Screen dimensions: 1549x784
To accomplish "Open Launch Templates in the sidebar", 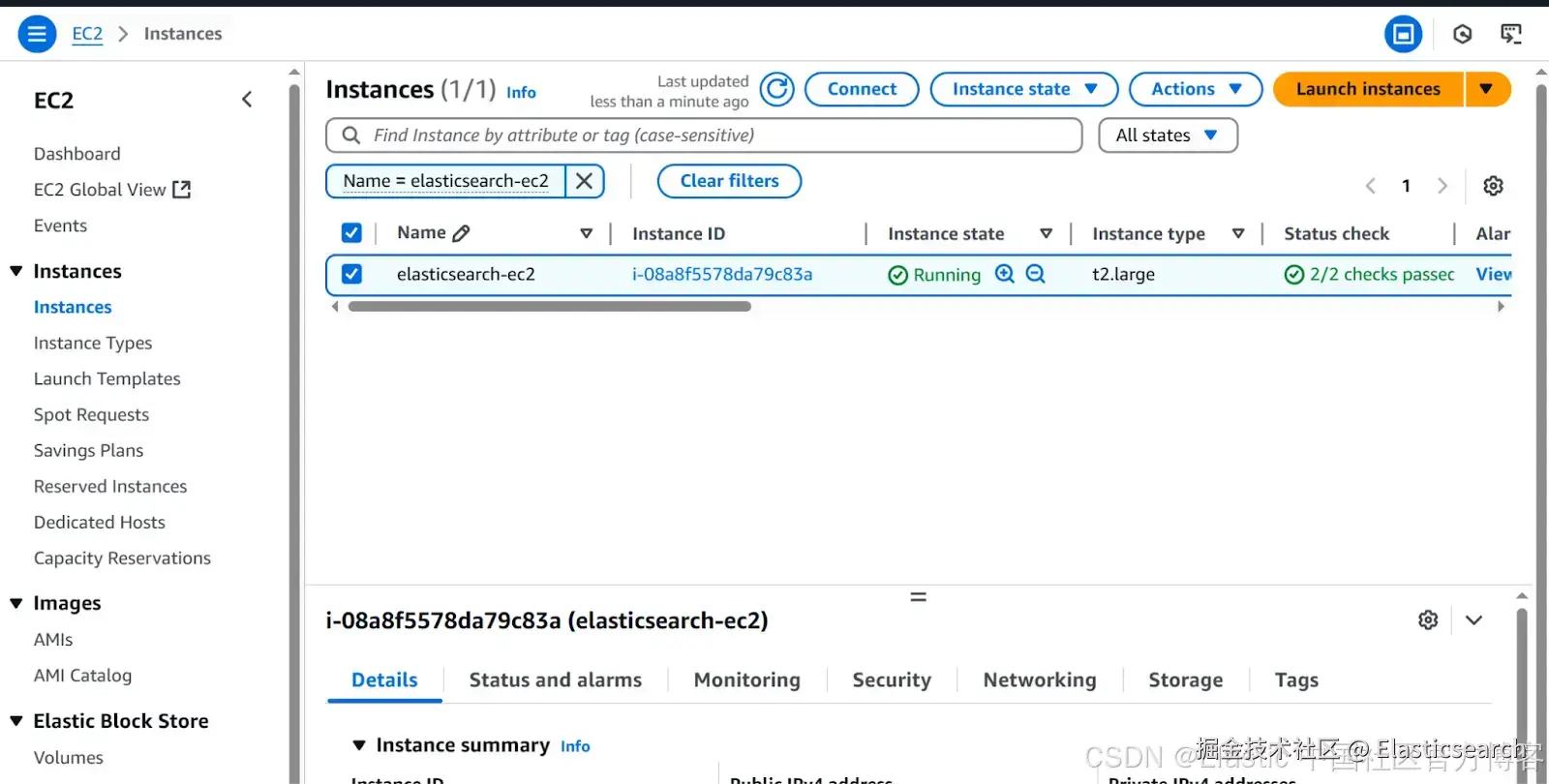I will coord(107,378).
